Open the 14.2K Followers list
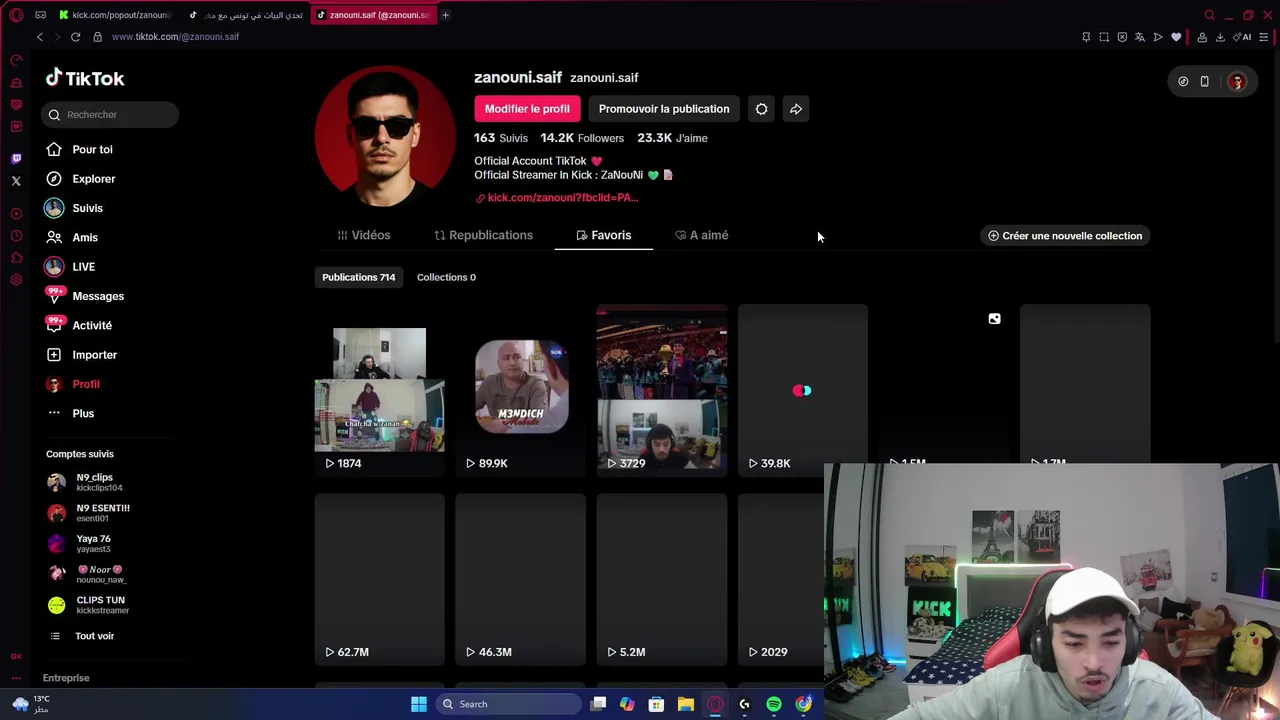Viewport: 1280px width, 720px height. [582, 138]
